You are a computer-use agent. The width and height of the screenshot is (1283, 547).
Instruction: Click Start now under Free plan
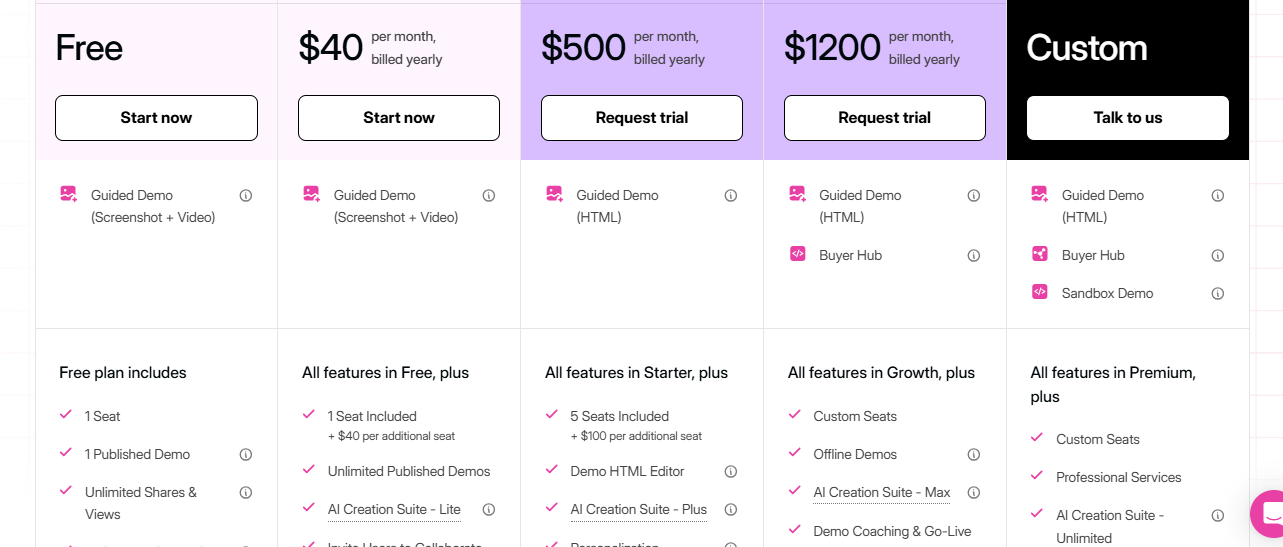point(156,118)
